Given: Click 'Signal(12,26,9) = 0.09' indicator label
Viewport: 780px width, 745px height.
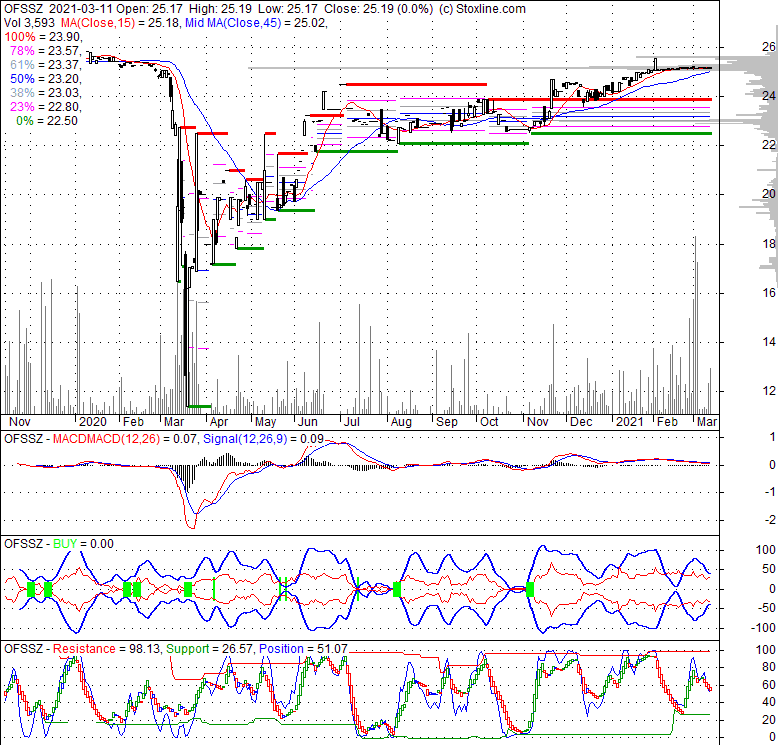Looking at the screenshot, I should (x=263, y=439).
